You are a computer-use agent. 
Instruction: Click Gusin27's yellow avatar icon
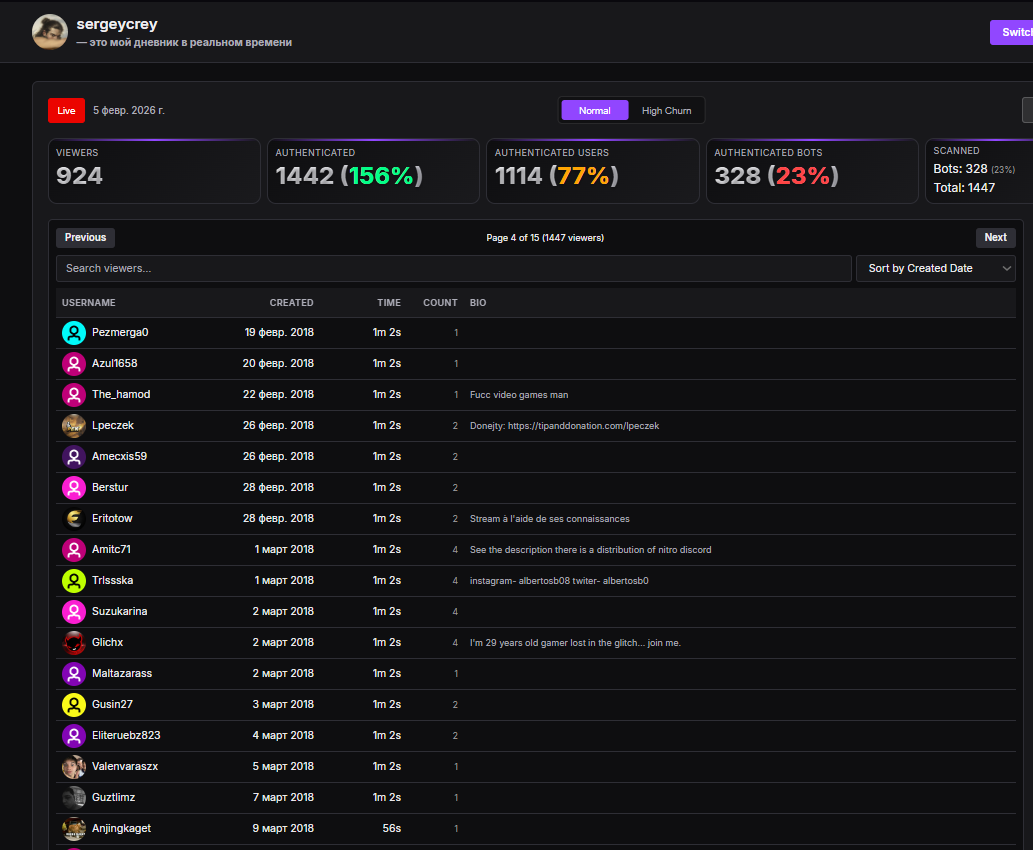tap(74, 705)
